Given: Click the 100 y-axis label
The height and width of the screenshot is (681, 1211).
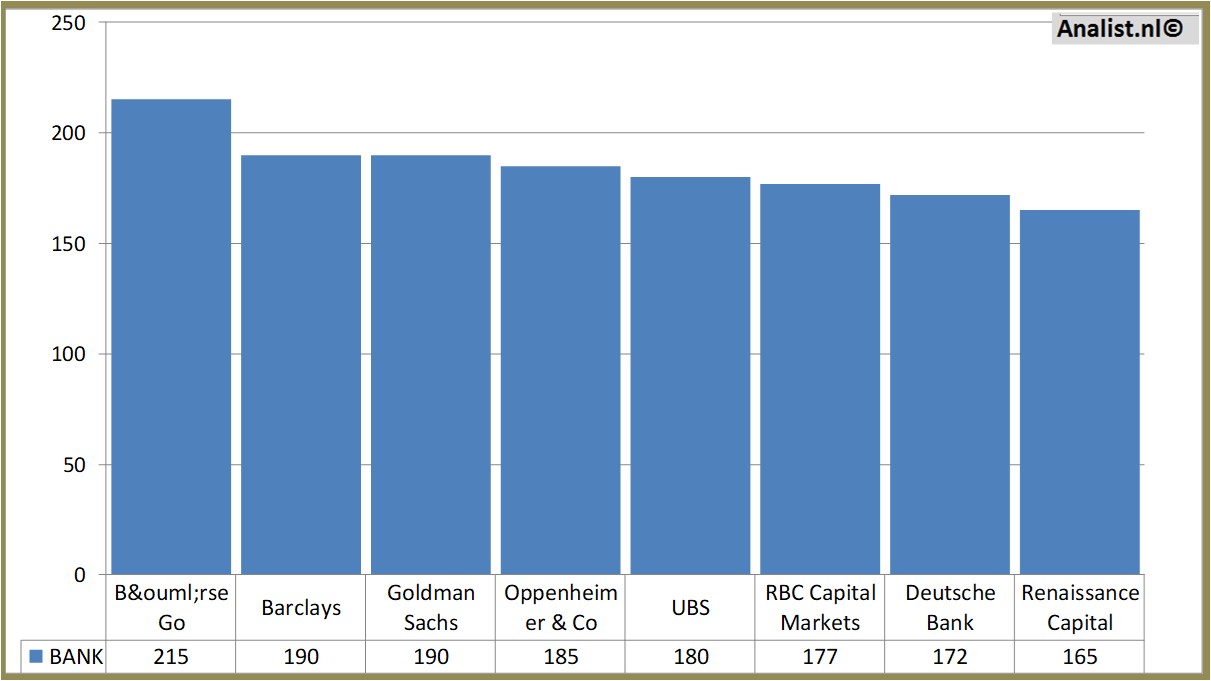Looking at the screenshot, I should pos(69,354).
